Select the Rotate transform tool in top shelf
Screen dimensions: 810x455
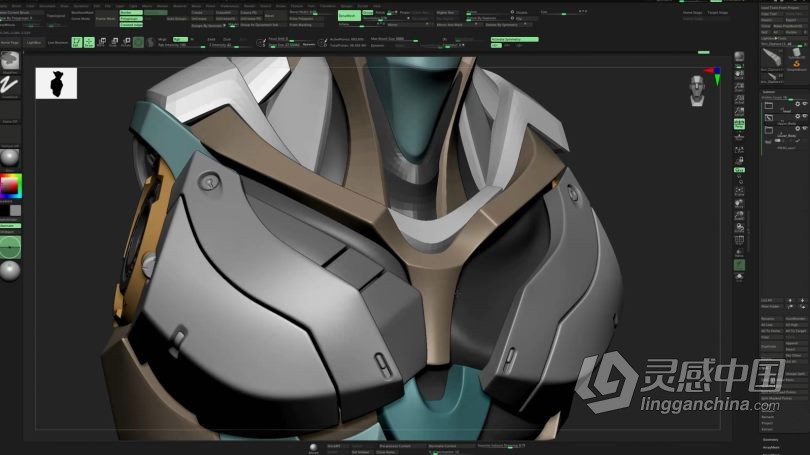(127, 42)
